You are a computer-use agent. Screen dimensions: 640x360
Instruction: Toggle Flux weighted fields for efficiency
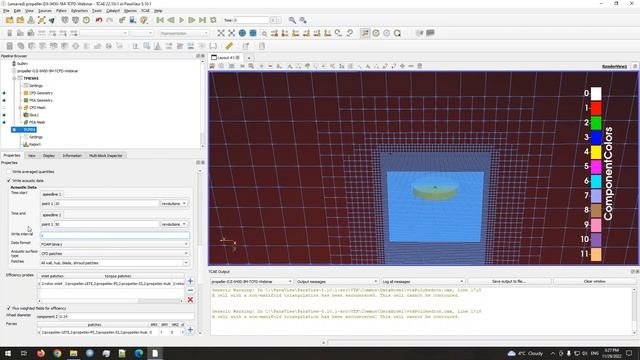pyautogui.click(x=9, y=308)
